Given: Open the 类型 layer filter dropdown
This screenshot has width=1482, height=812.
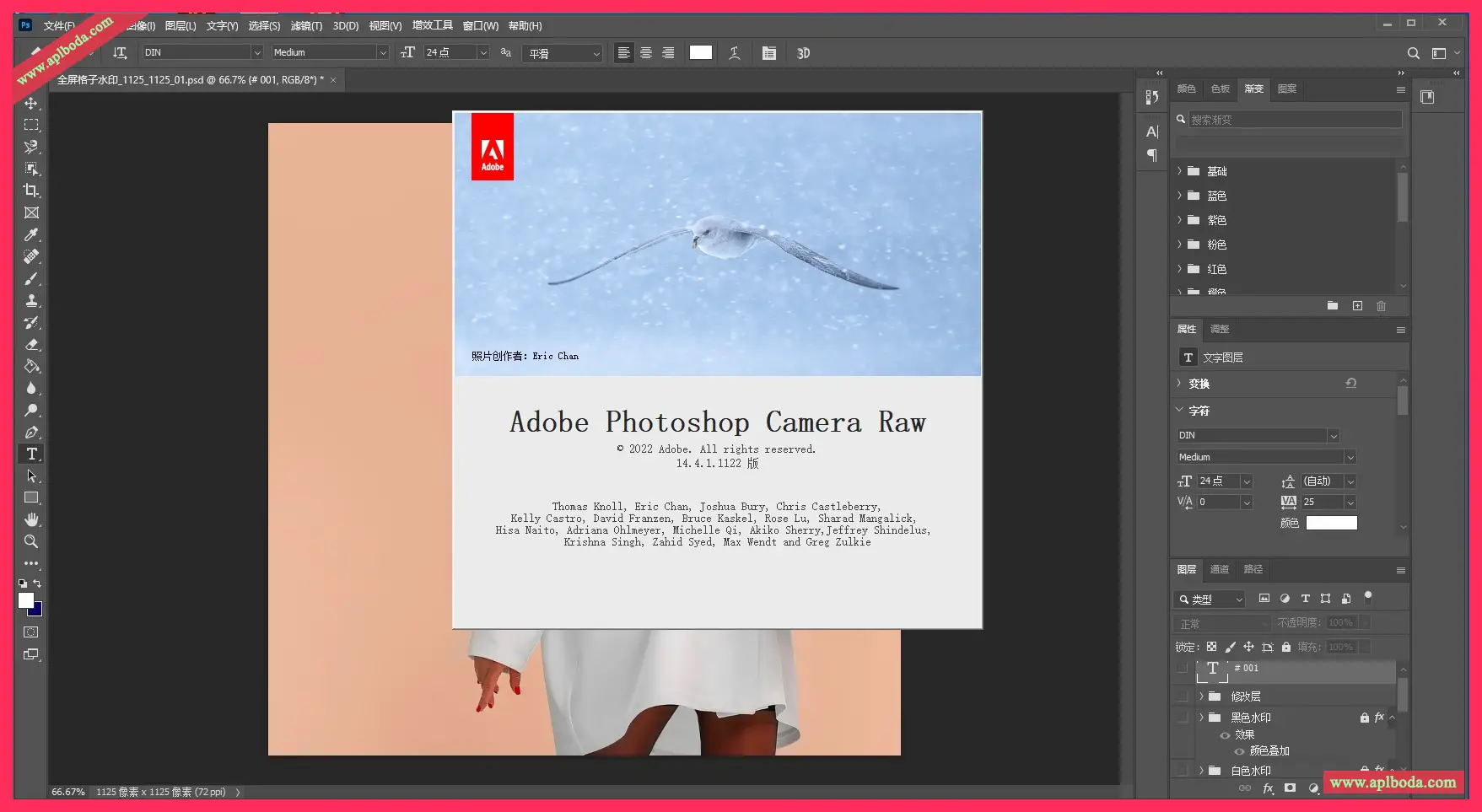Looking at the screenshot, I should pyautogui.click(x=1210, y=599).
